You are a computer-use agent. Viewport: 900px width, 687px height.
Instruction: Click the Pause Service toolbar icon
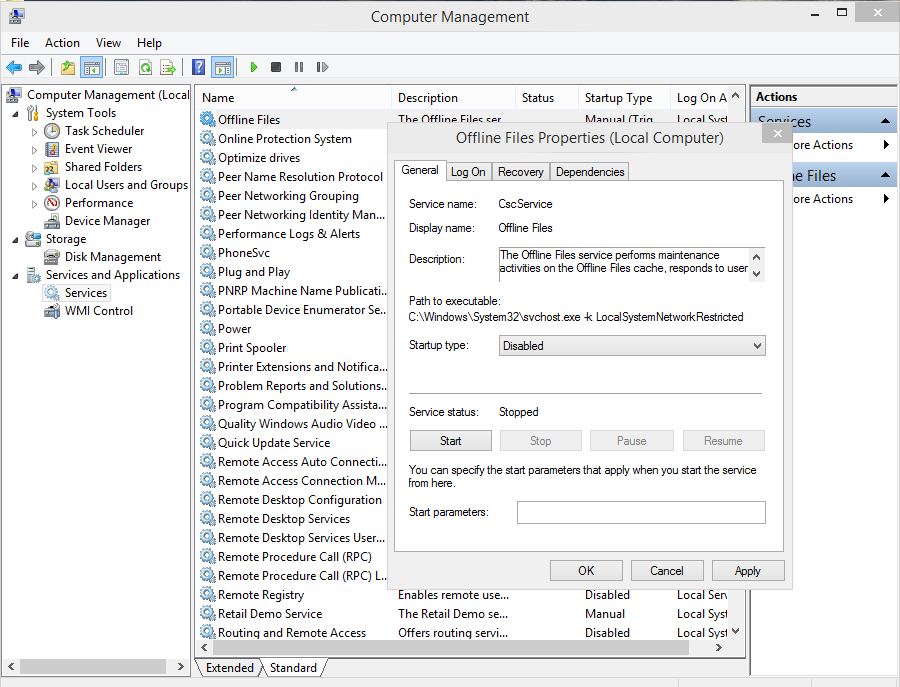click(x=298, y=67)
